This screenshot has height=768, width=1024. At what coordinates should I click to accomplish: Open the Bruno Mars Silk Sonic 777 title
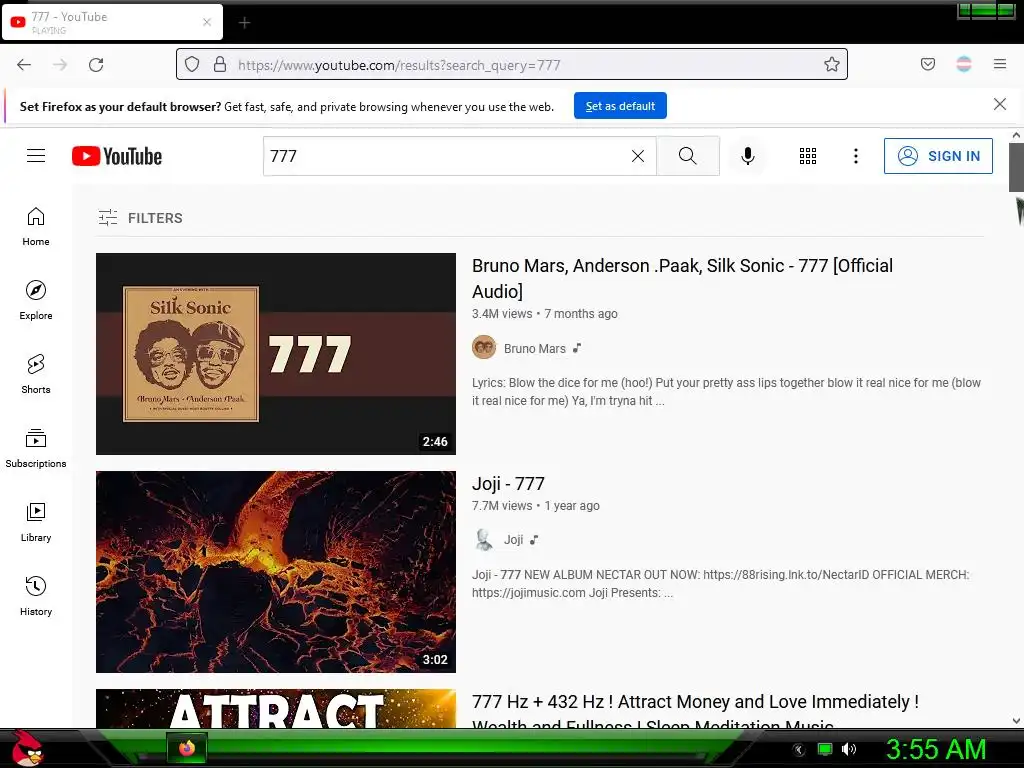682,278
